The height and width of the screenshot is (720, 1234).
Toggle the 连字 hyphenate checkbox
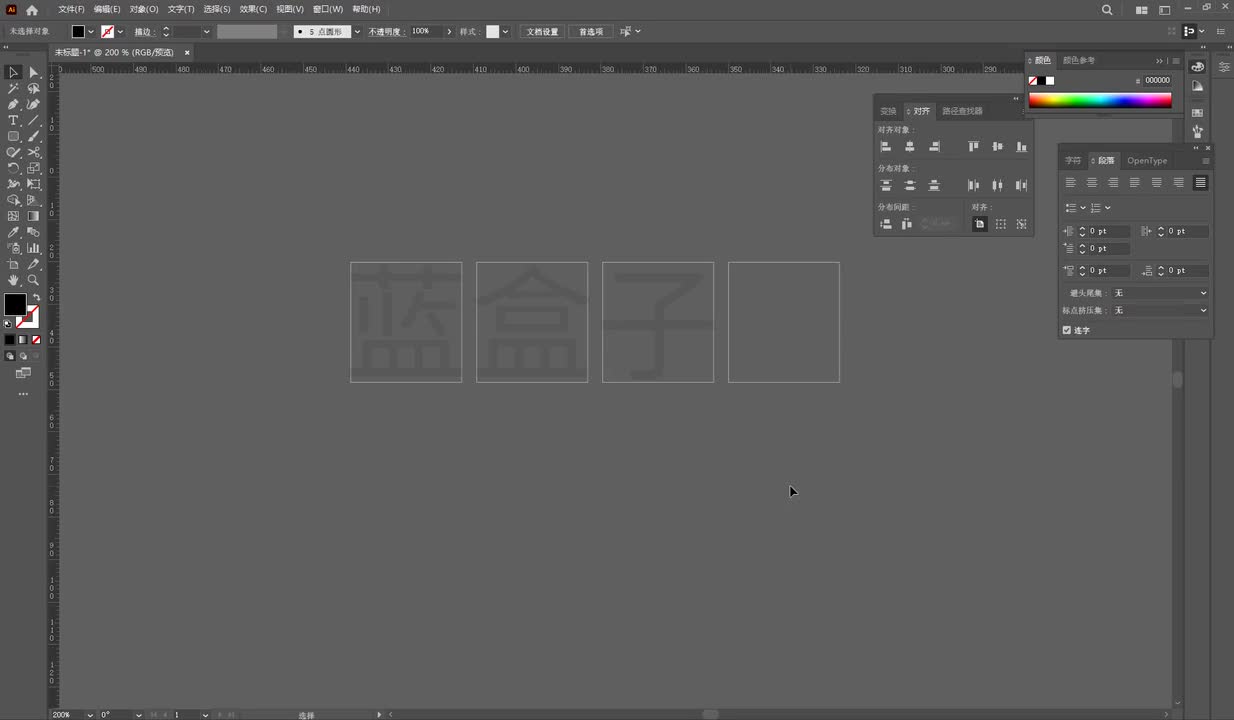pyautogui.click(x=1067, y=330)
